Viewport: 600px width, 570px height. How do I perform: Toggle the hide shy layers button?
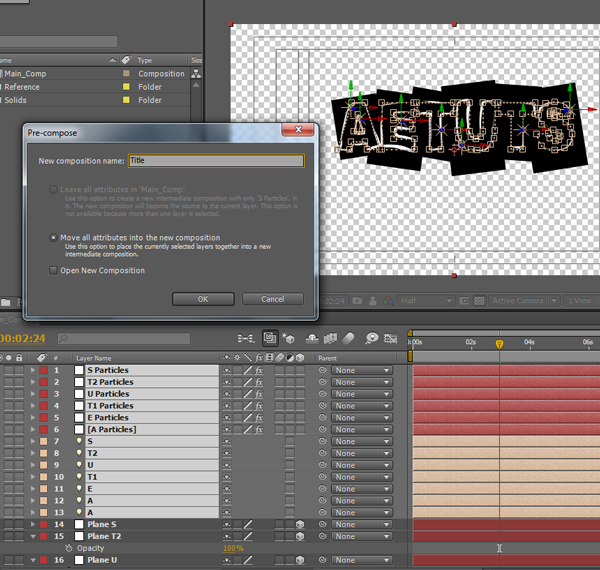[x=312, y=338]
